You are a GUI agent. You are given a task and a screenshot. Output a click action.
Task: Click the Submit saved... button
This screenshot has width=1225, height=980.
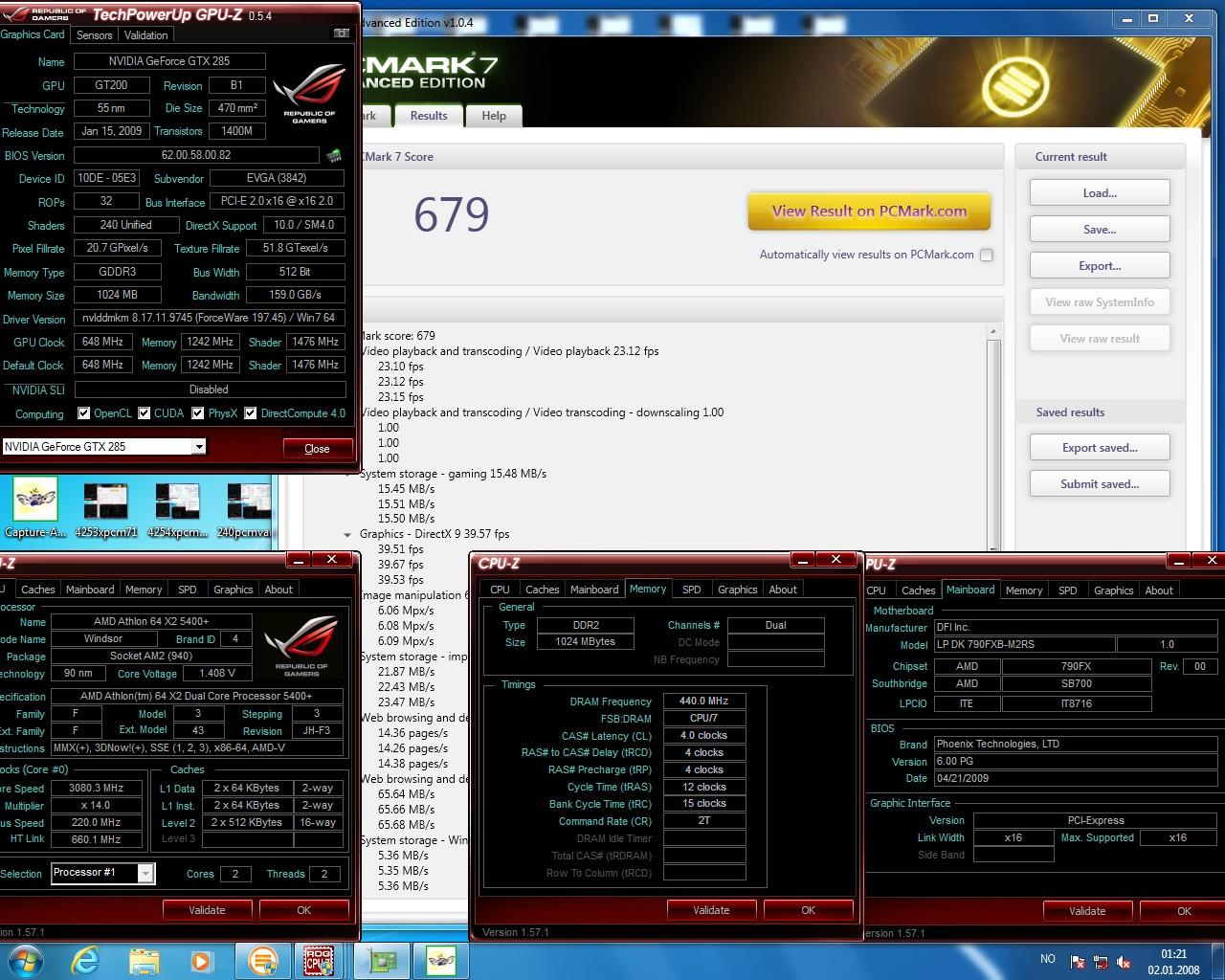1100,483
